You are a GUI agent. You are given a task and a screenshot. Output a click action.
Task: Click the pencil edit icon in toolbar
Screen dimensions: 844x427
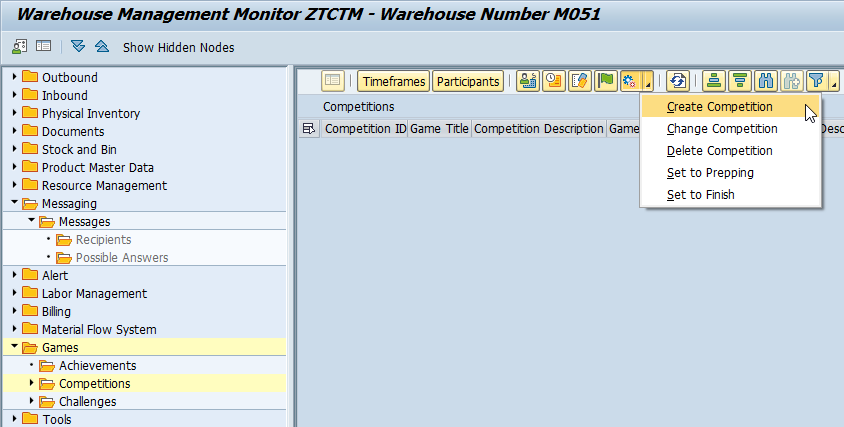coord(580,82)
